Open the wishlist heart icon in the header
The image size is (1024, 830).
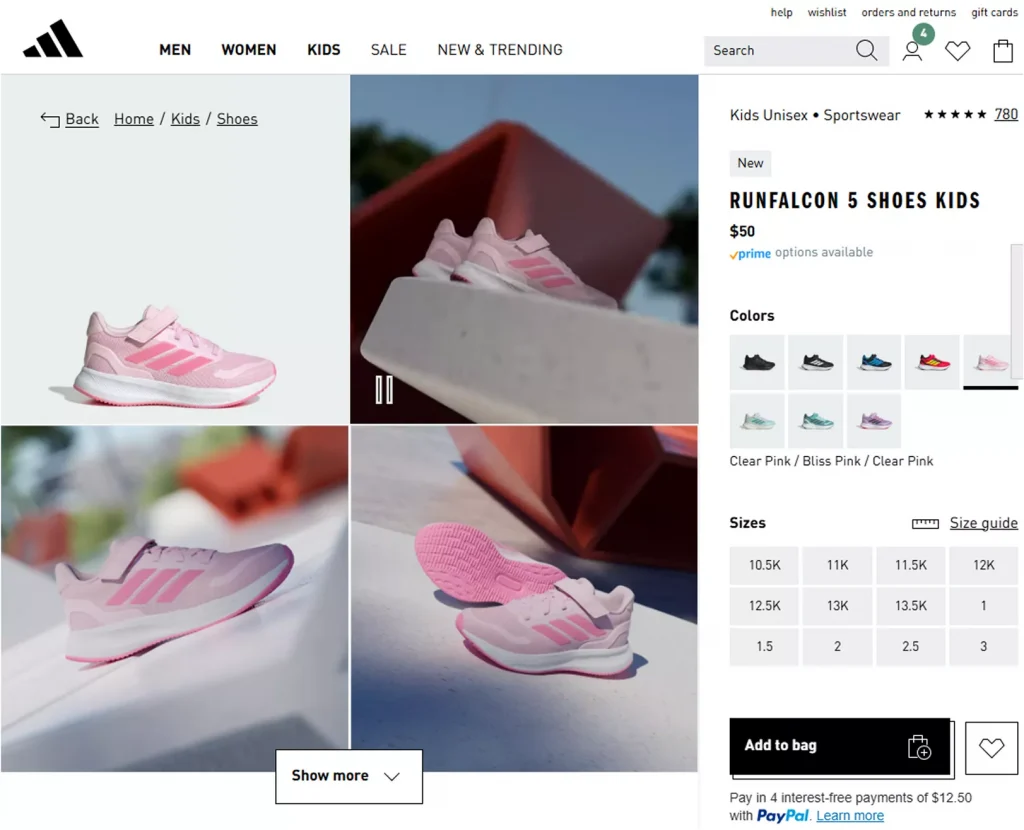click(x=957, y=50)
